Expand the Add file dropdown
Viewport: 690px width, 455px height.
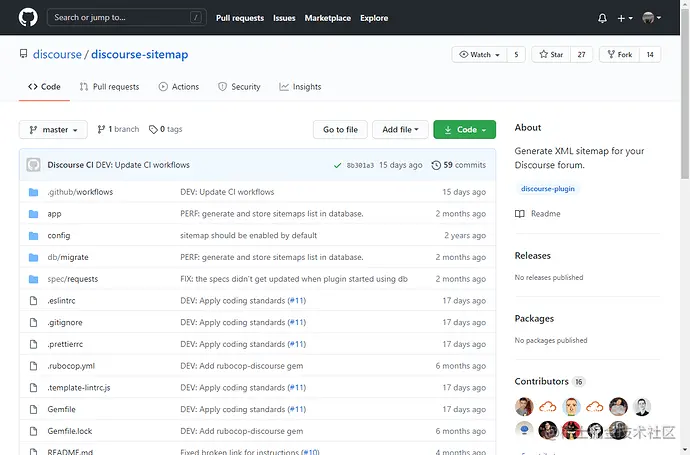(x=400, y=129)
